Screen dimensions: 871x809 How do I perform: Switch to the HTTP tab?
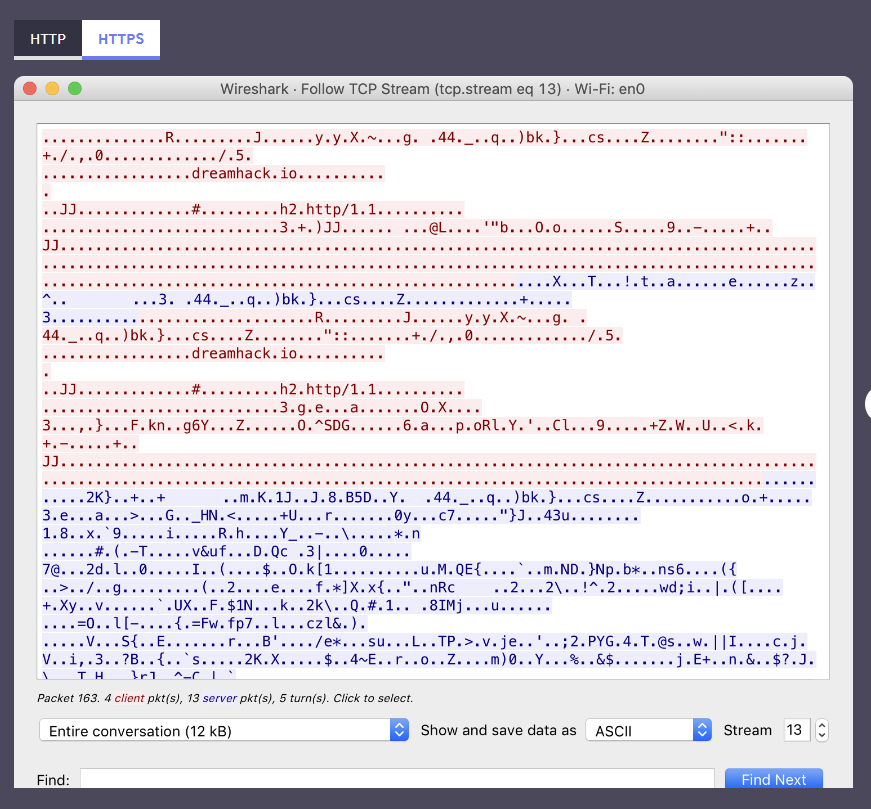48,39
